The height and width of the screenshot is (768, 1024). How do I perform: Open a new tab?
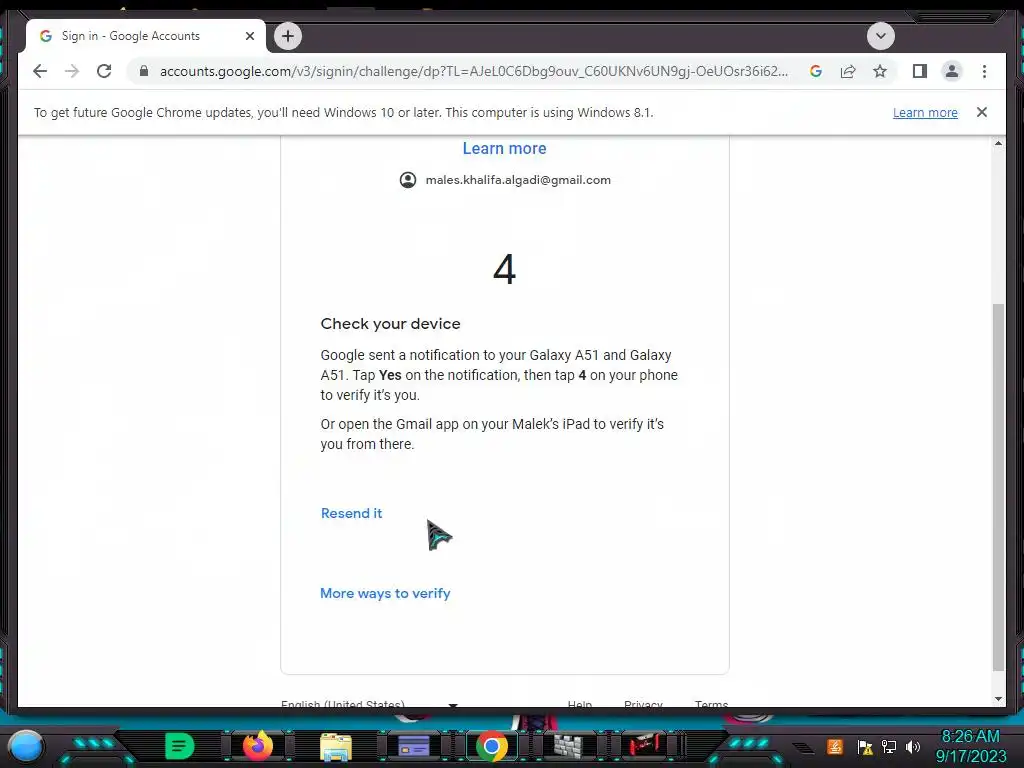288,36
